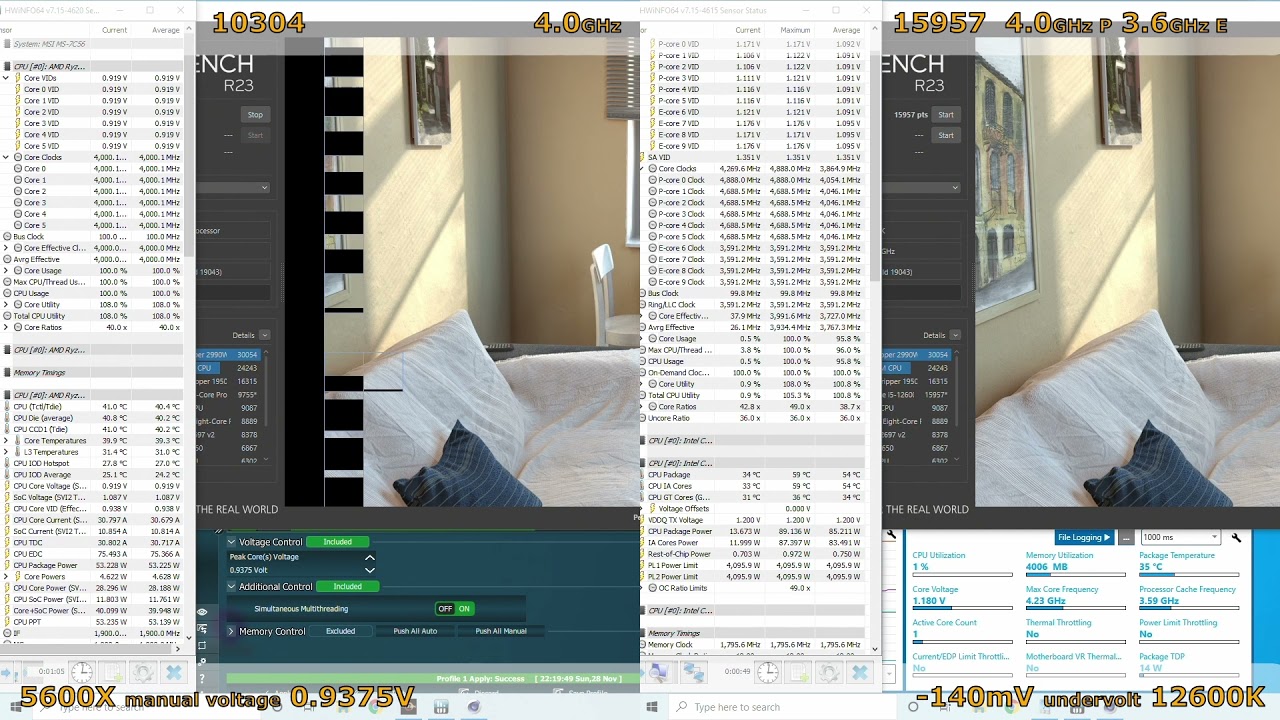Image resolution: width=1280 pixels, height=720 pixels.
Task: Click the ellipsis button next to File Logging
Action: click(x=1126, y=537)
